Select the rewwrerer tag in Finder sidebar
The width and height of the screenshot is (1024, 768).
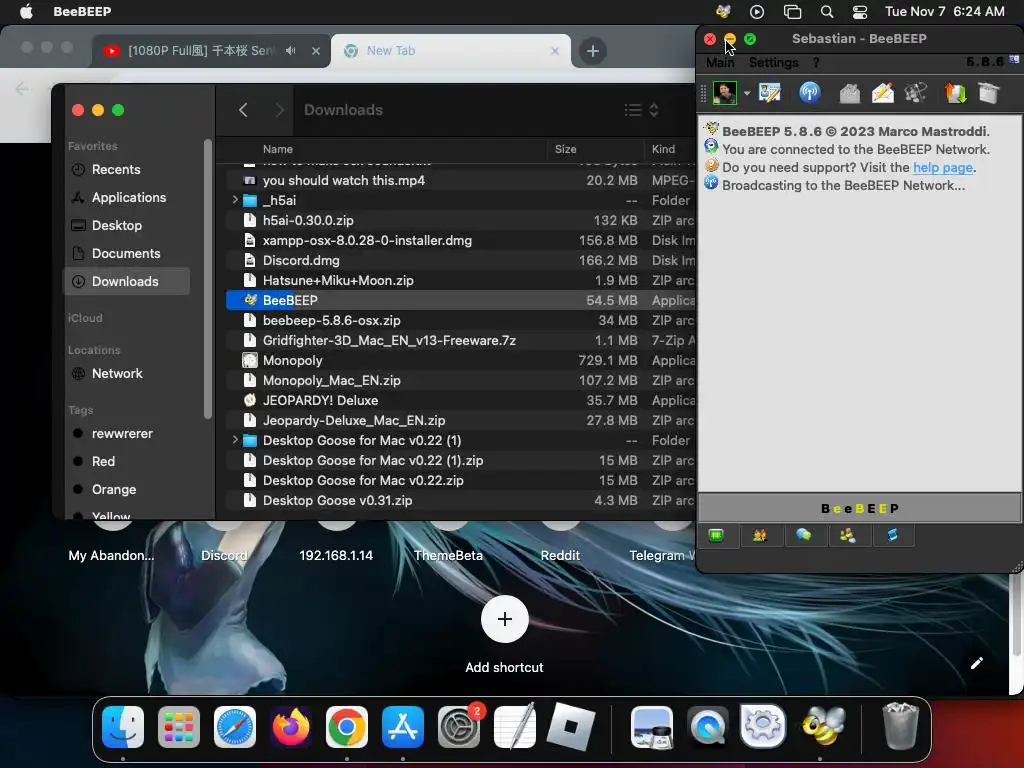127,434
